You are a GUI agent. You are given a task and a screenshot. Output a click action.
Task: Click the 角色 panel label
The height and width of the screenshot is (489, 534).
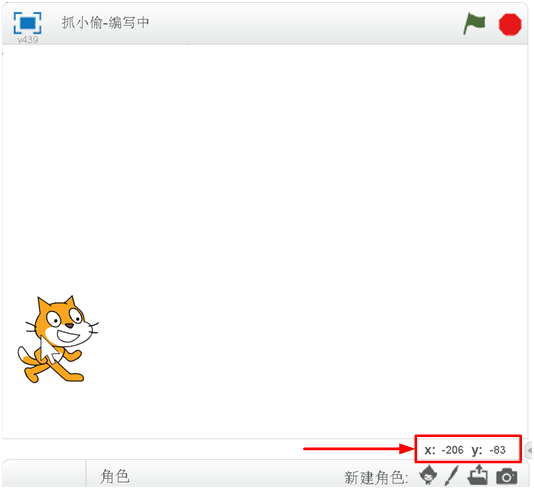(115, 476)
